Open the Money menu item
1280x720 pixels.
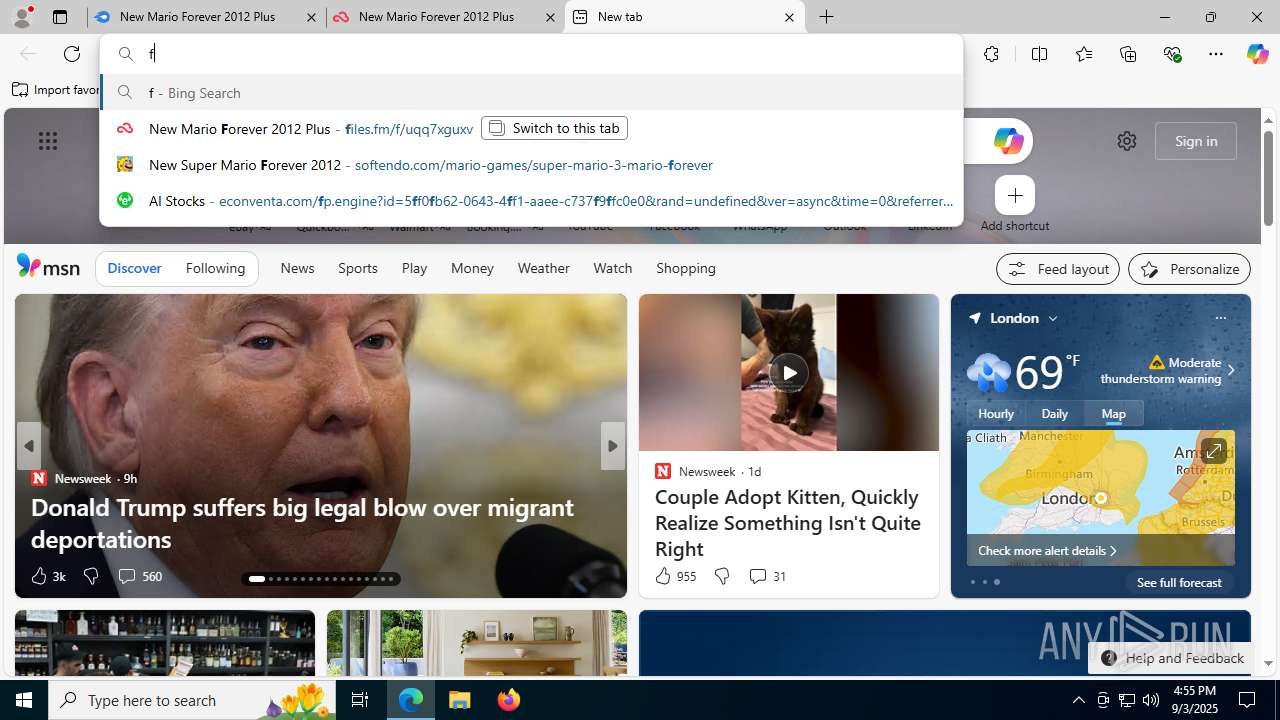472,268
